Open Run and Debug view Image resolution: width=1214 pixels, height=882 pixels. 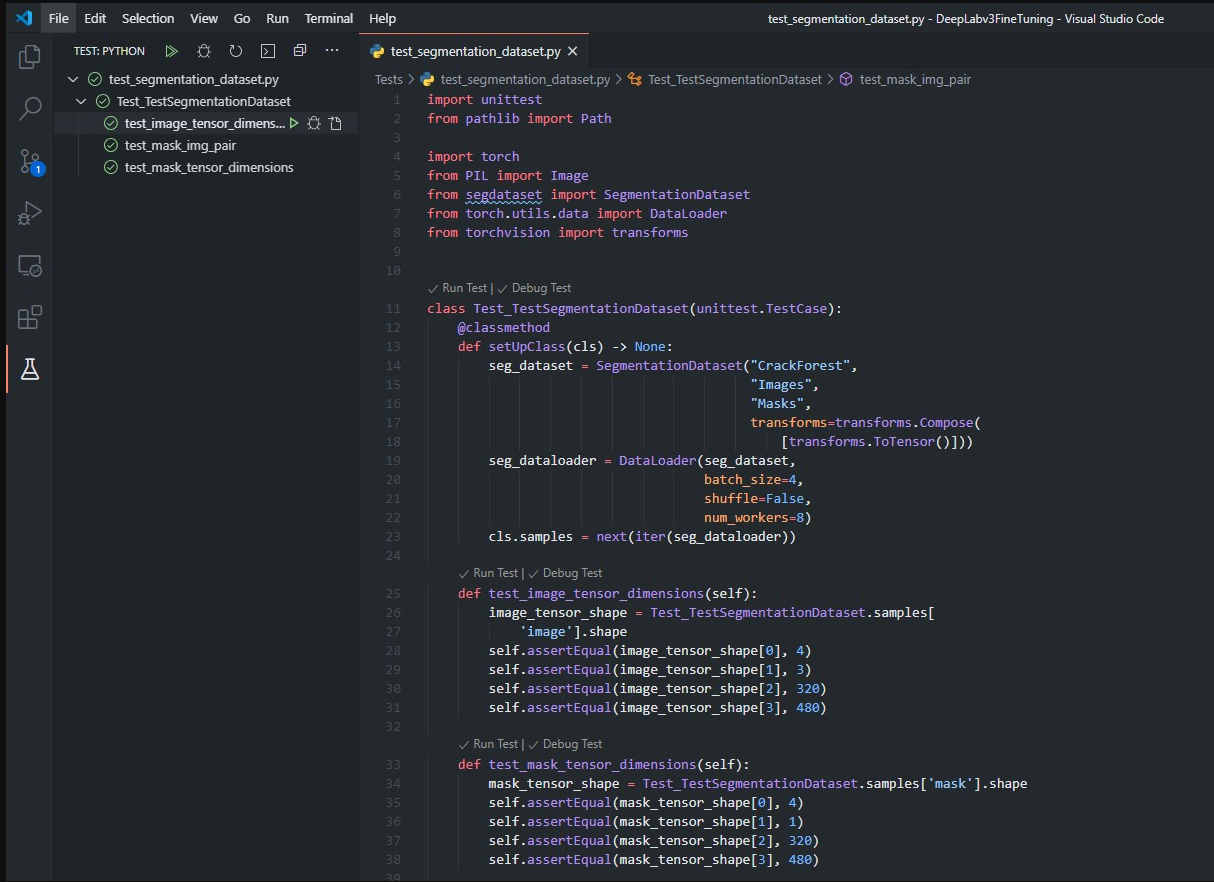click(x=30, y=213)
